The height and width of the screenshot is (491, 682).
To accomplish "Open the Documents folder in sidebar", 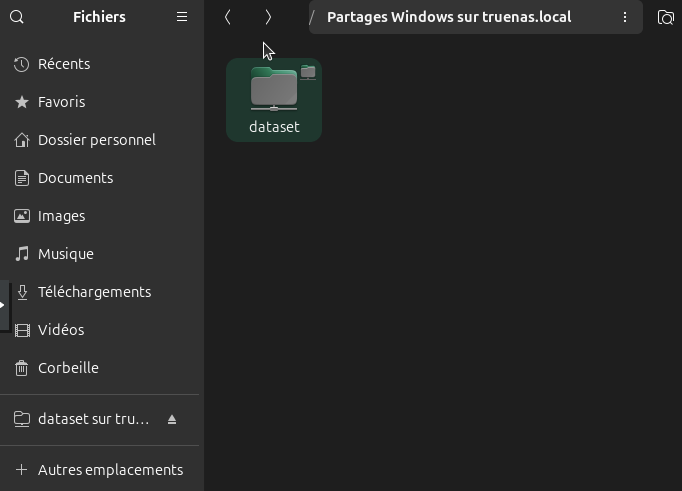I will [x=75, y=178].
